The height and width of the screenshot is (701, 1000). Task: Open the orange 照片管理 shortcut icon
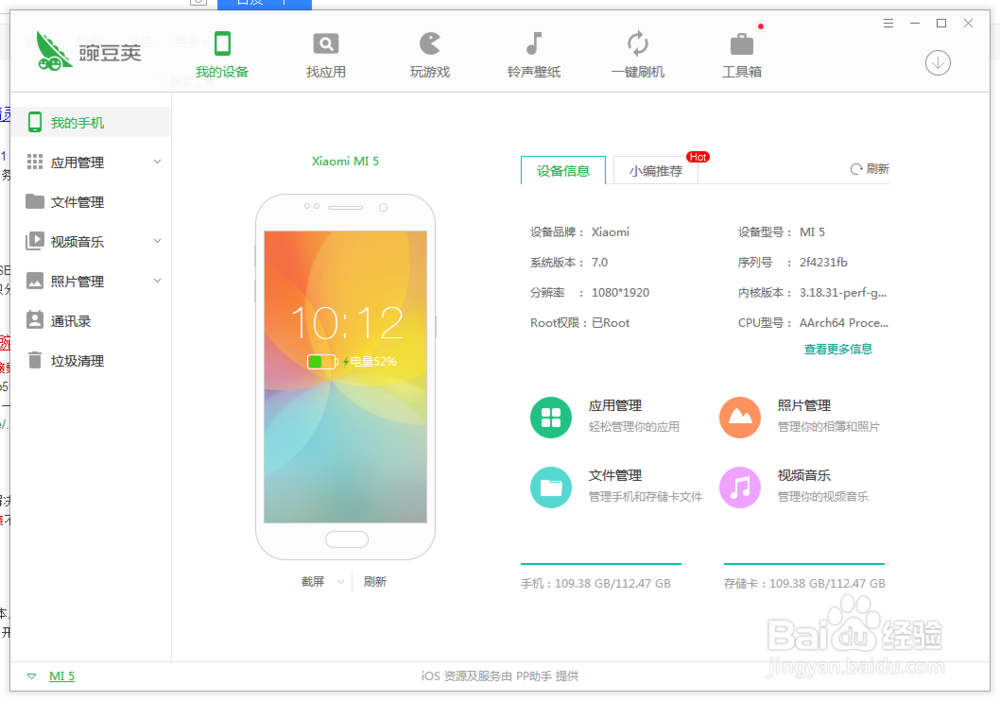tap(740, 417)
